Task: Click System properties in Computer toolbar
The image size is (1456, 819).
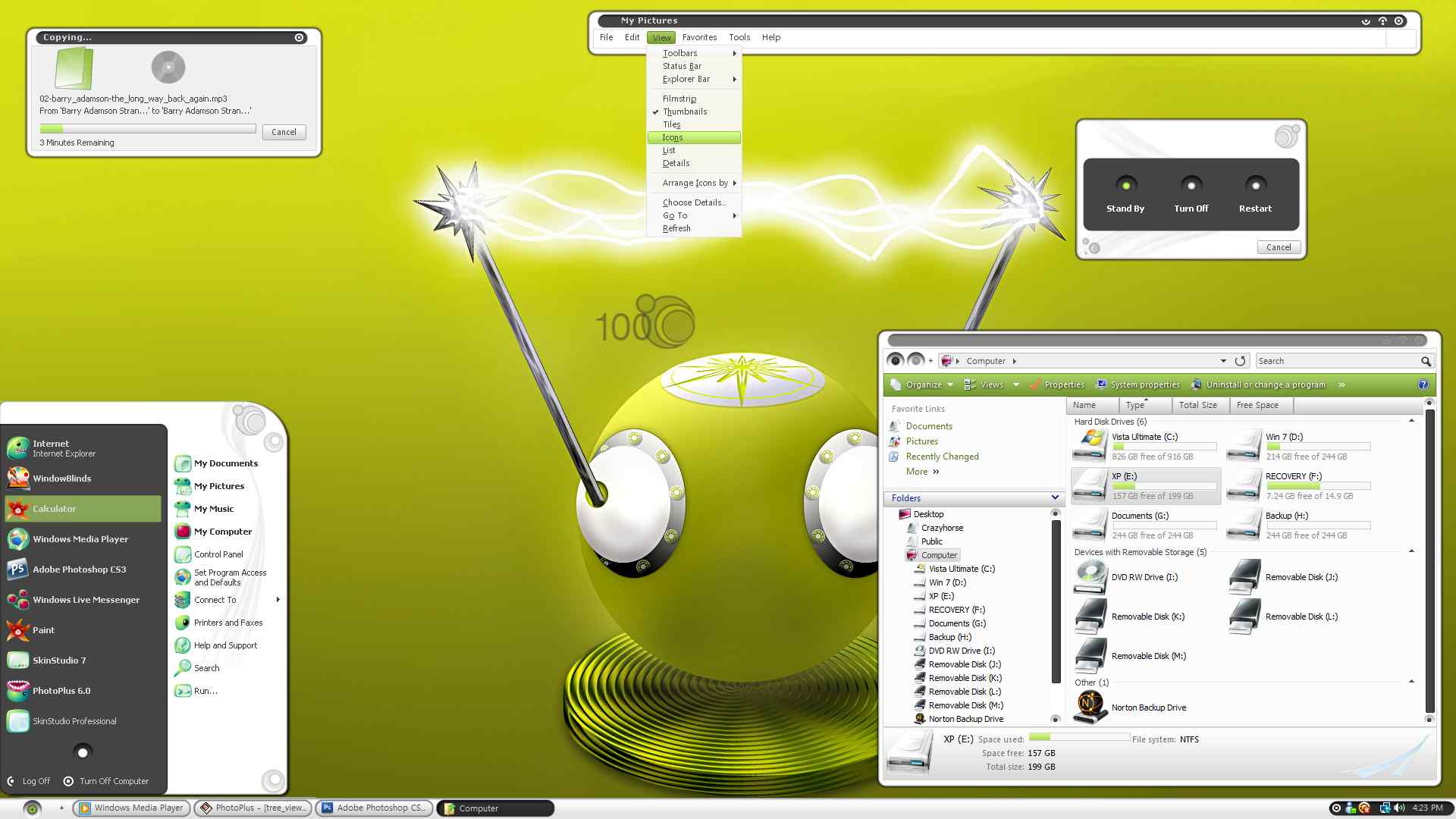Action: 1137,384
